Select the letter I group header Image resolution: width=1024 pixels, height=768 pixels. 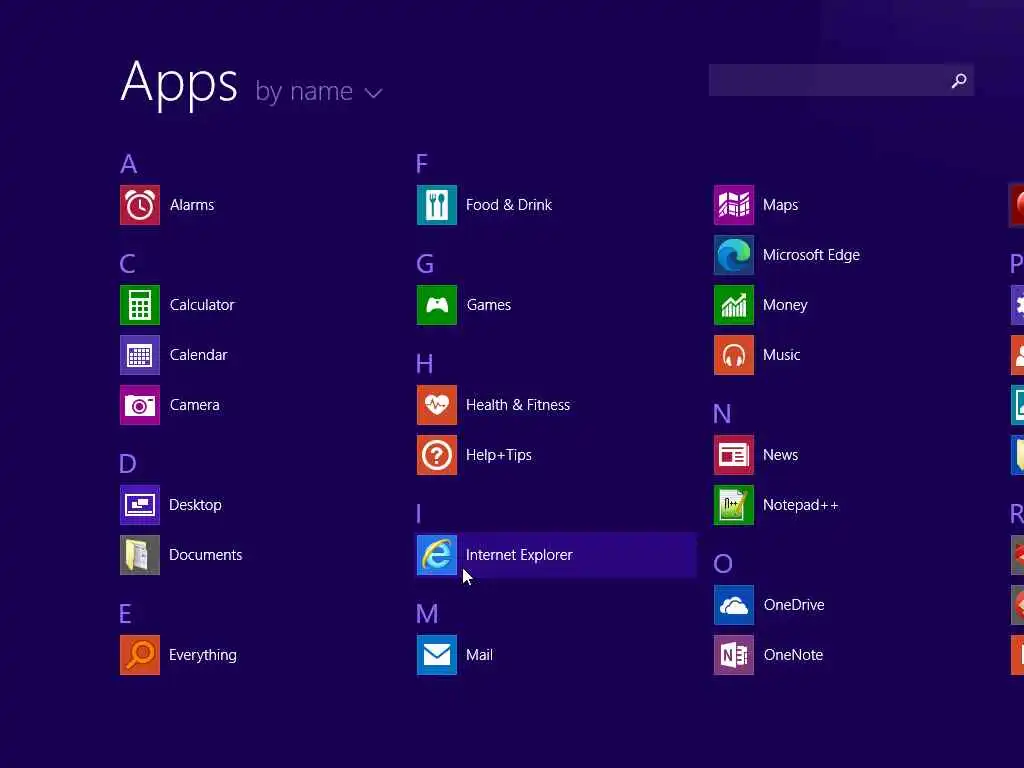tap(419, 514)
